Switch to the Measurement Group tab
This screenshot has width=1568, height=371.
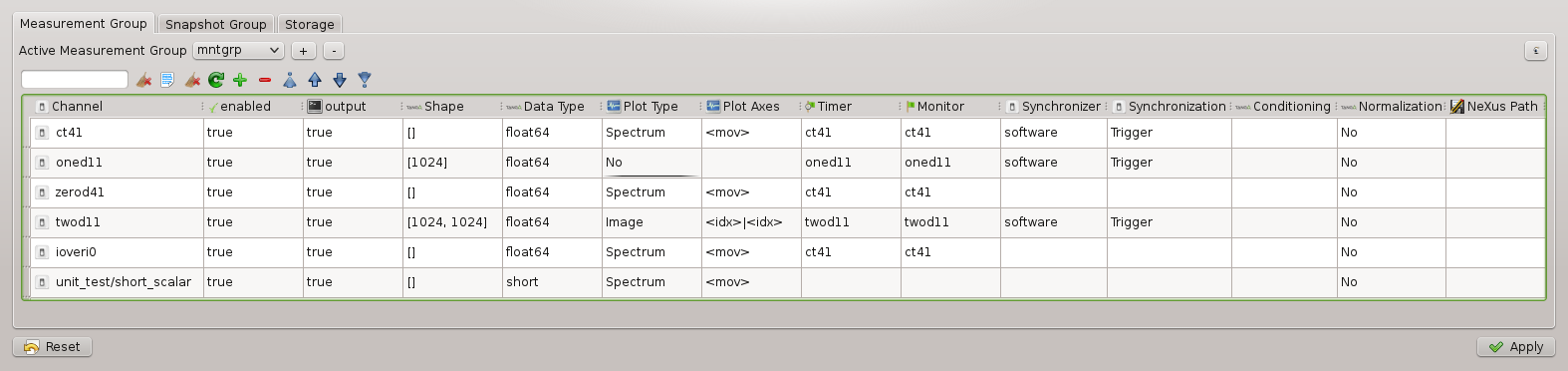[84, 23]
